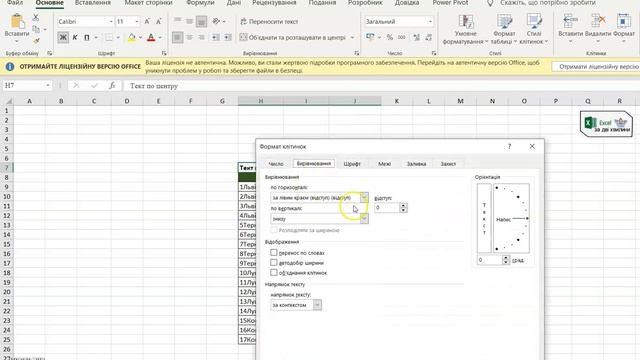Click the Bottom Align icon
640x360 pixels.
point(201,21)
